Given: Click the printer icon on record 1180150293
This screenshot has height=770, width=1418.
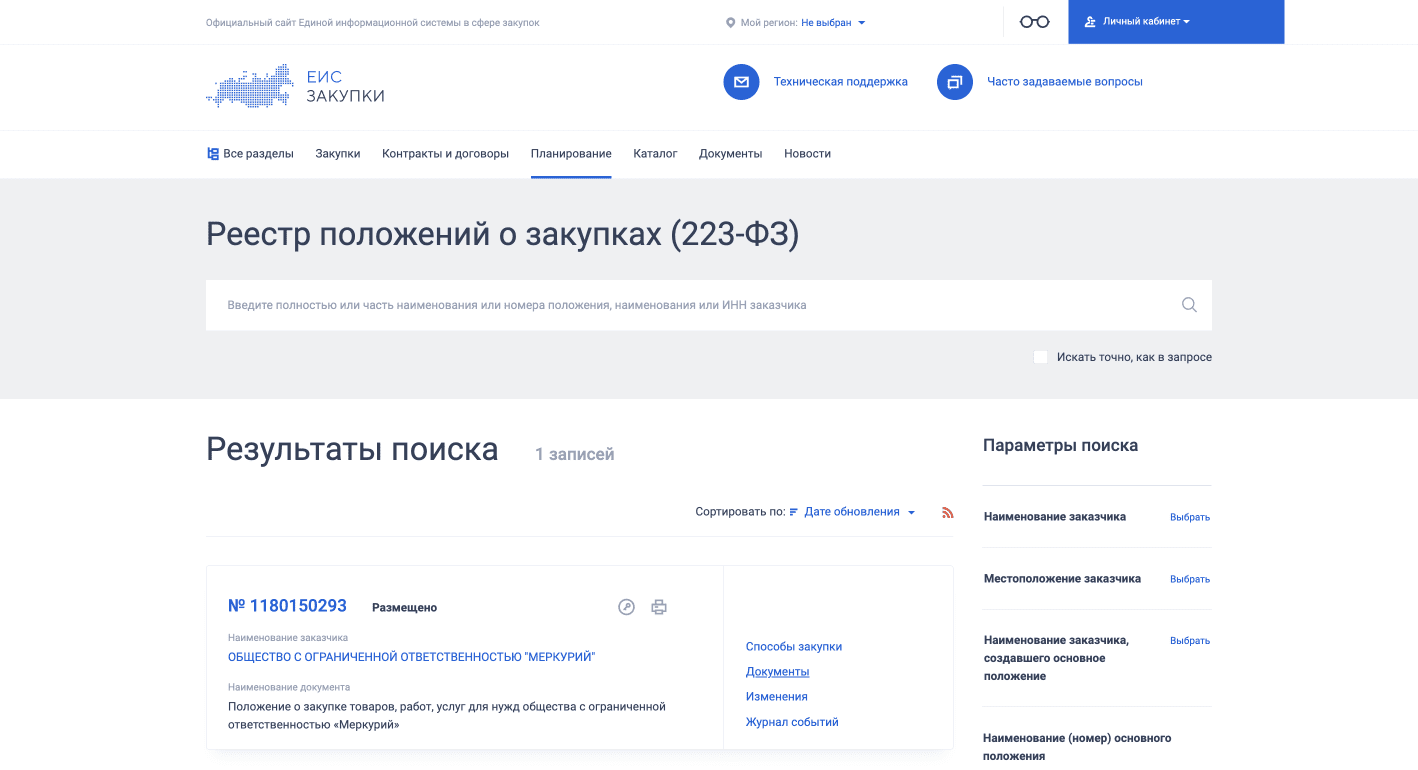Looking at the screenshot, I should (659, 607).
